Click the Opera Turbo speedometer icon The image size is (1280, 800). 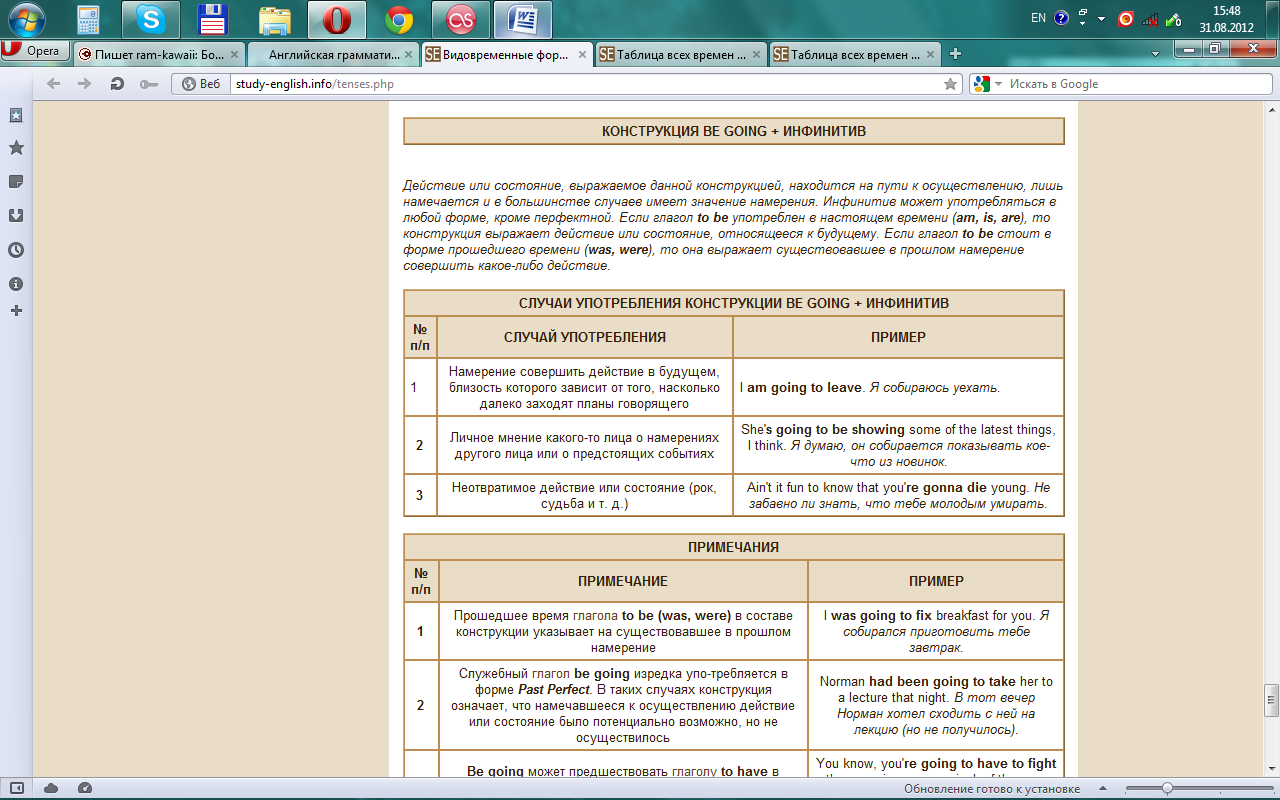(x=84, y=789)
